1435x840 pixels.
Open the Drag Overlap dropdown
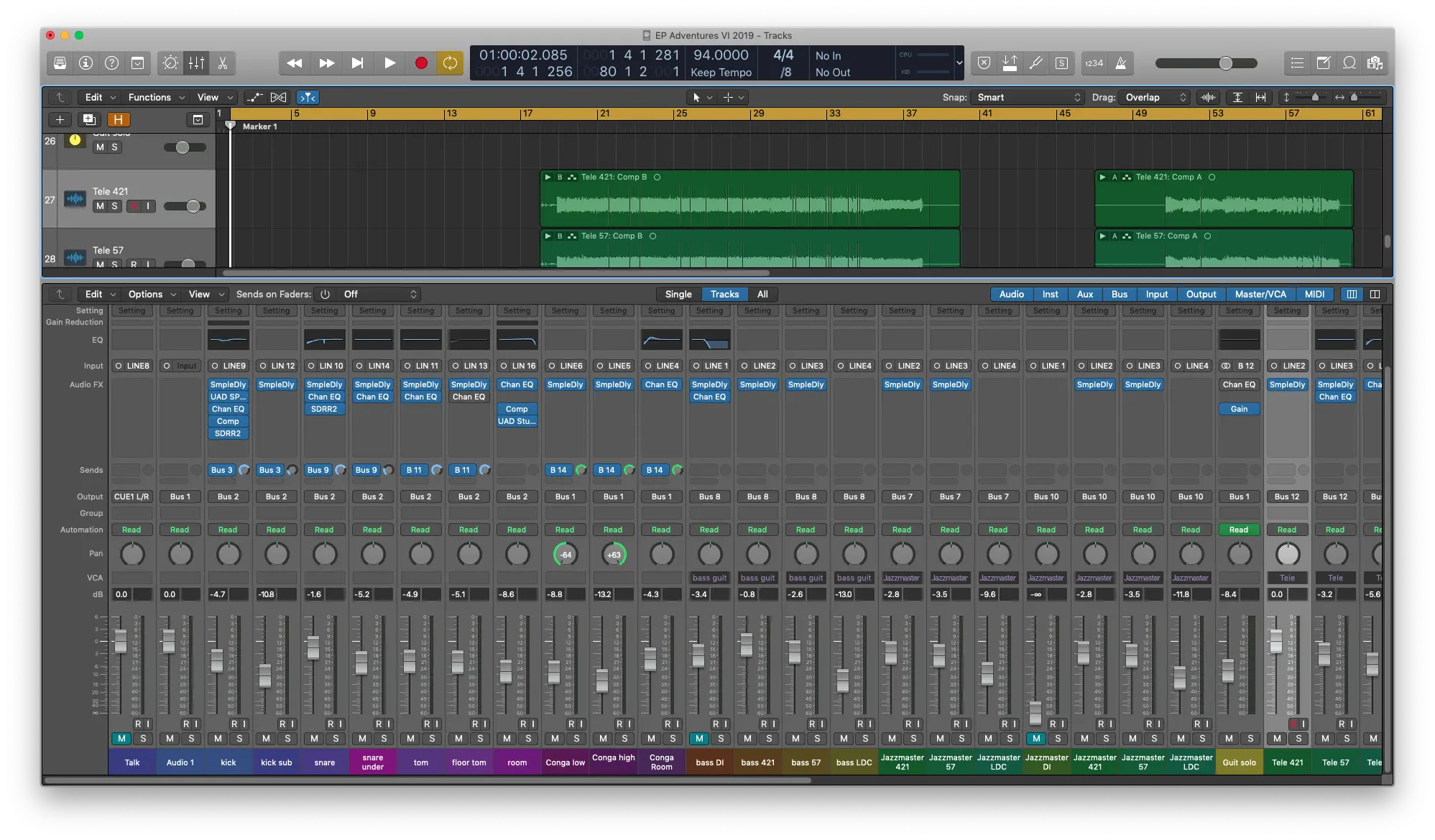1154,97
